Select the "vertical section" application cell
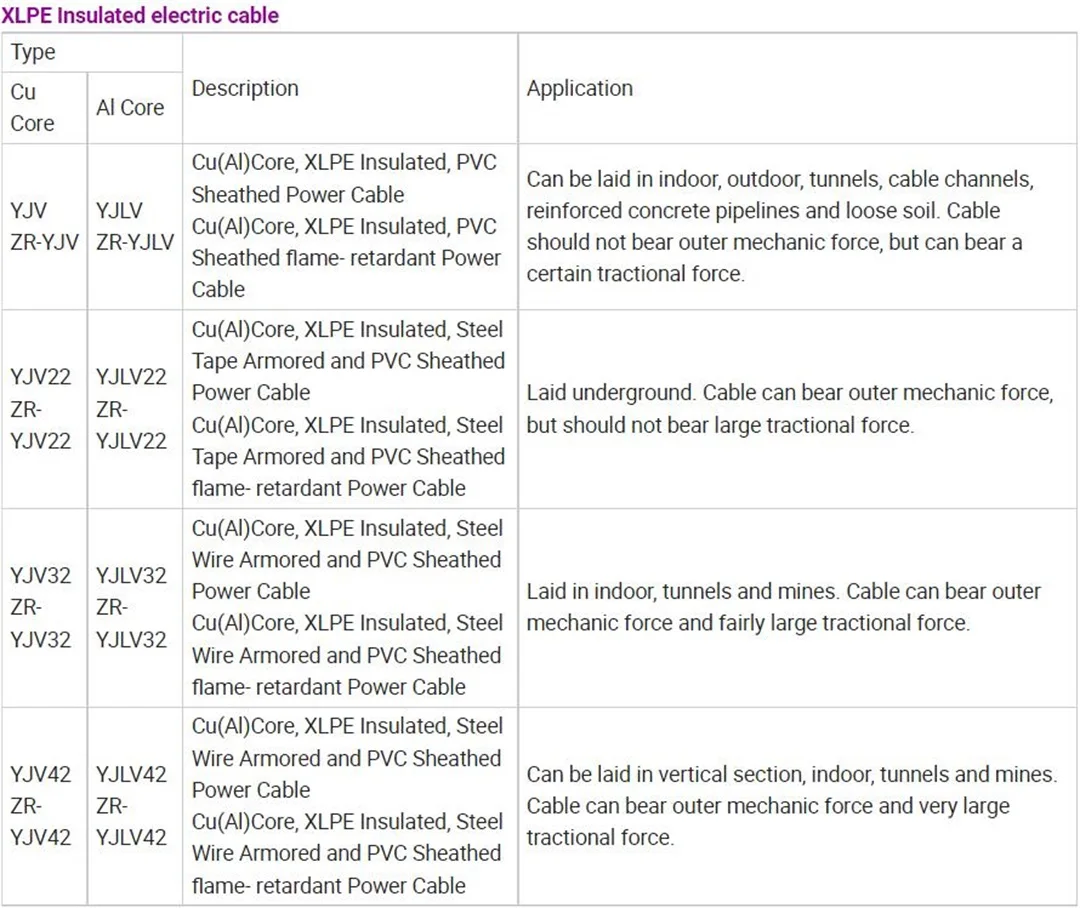The height and width of the screenshot is (908, 1080). (790, 805)
